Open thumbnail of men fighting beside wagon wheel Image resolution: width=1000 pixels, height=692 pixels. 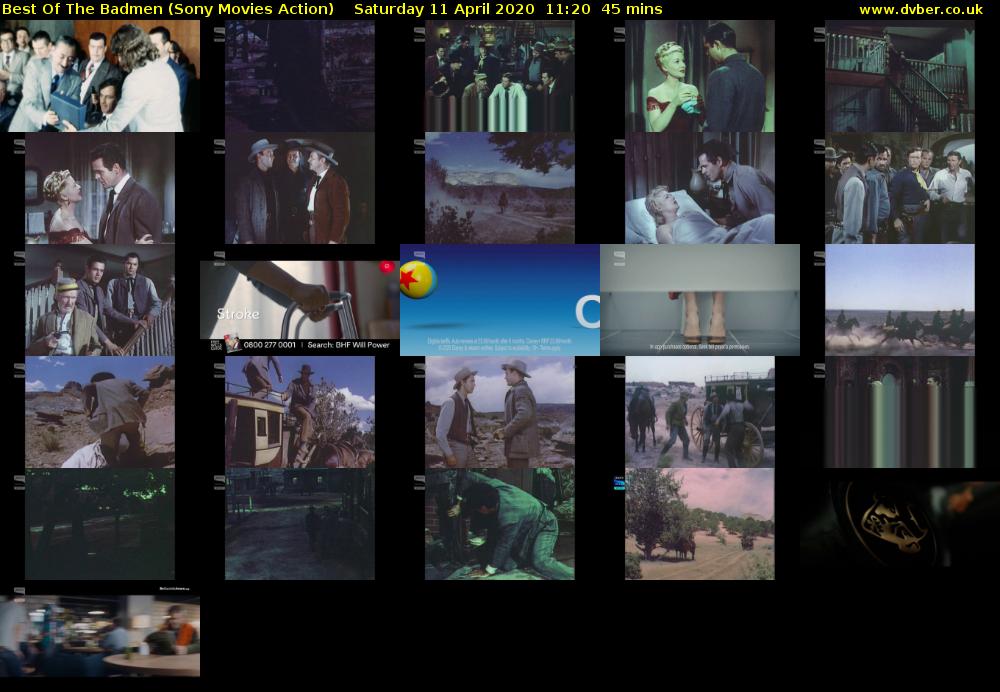(x=700, y=412)
